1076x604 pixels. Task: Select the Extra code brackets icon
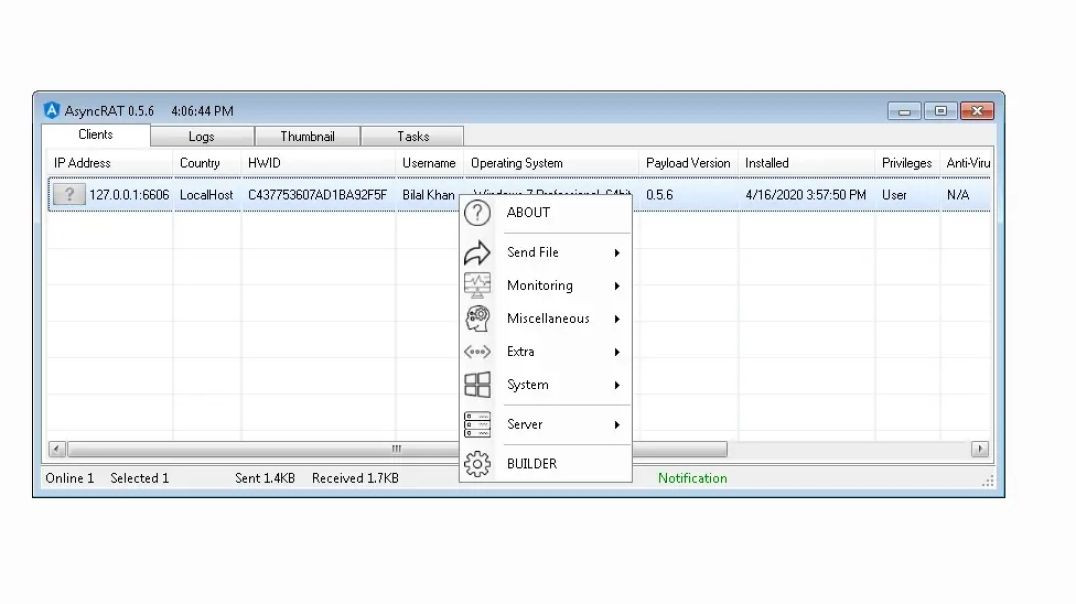click(x=477, y=351)
